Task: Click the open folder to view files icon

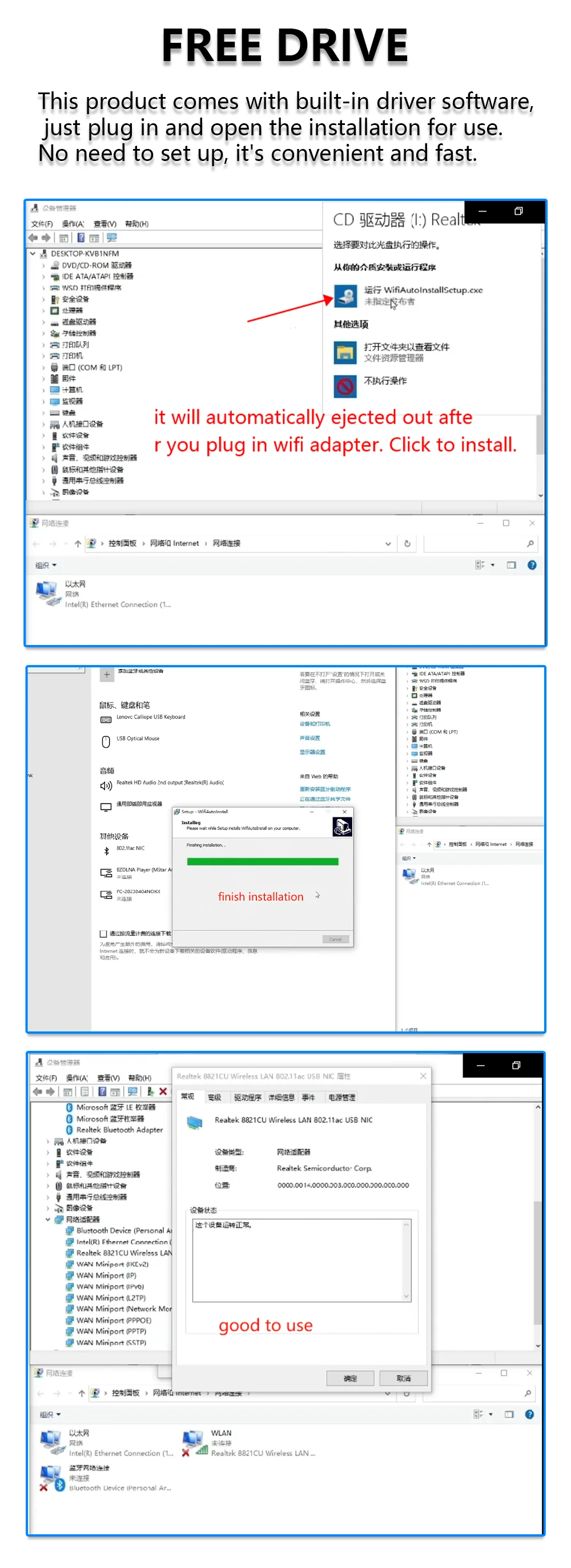Action: point(345,352)
